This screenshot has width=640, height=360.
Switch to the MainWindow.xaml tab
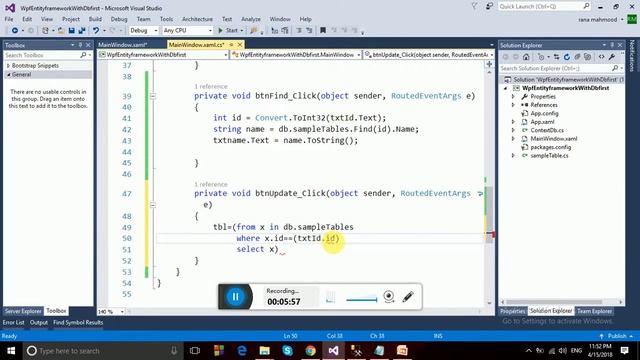pyautogui.click(x=122, y=45)
